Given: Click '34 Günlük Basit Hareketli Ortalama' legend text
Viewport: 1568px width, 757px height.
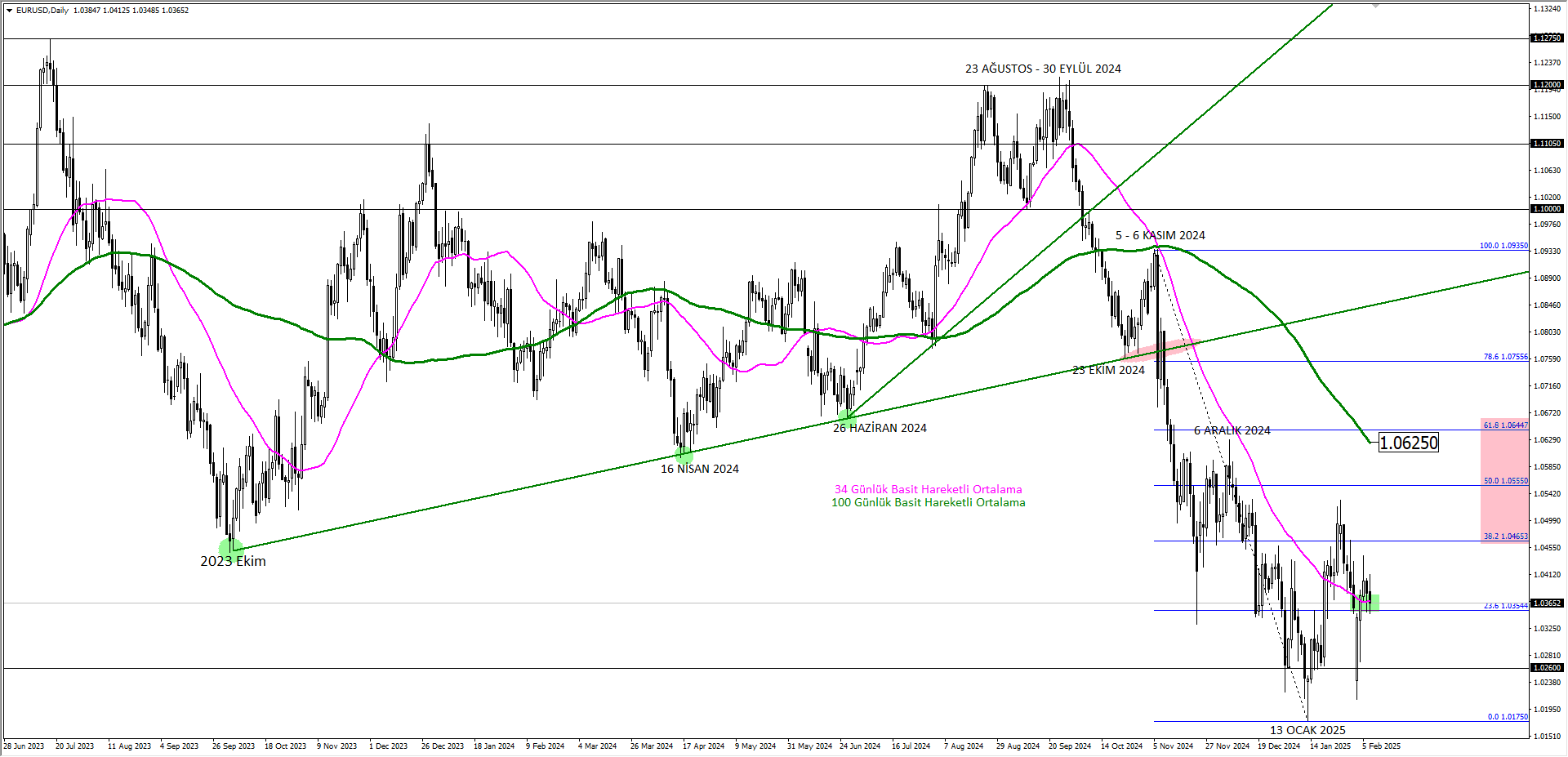Looking at the screenshot, I should click(x=928, y=489).
